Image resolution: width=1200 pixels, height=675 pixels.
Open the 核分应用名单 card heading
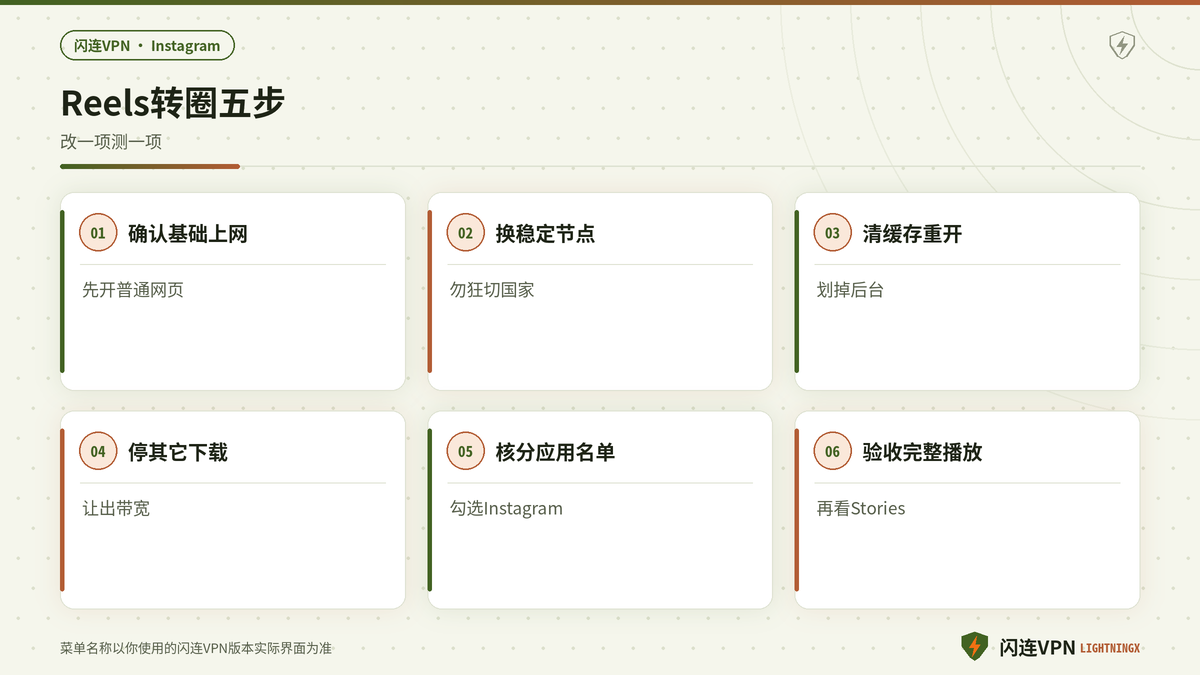click(555, 453)
